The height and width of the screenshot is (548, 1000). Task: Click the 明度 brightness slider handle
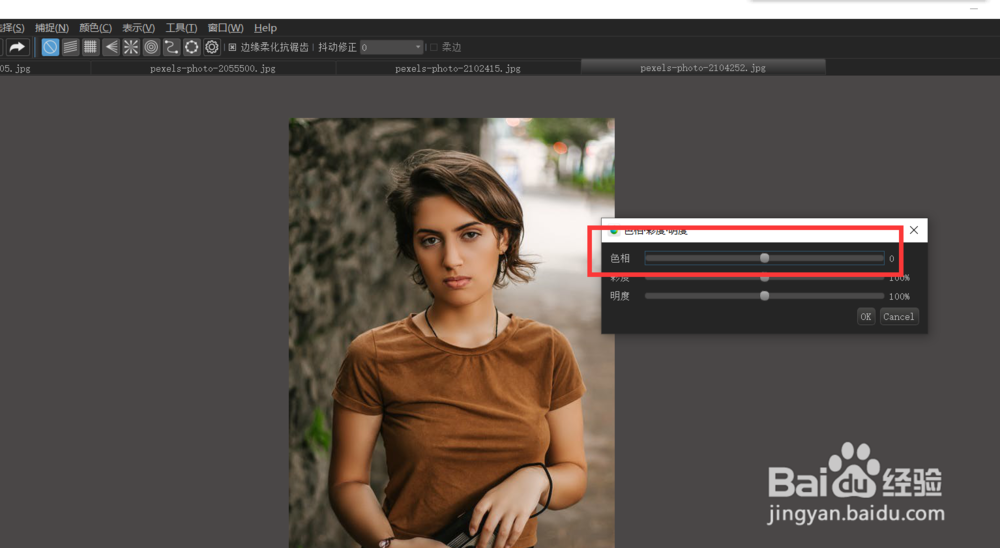[765, 296]
